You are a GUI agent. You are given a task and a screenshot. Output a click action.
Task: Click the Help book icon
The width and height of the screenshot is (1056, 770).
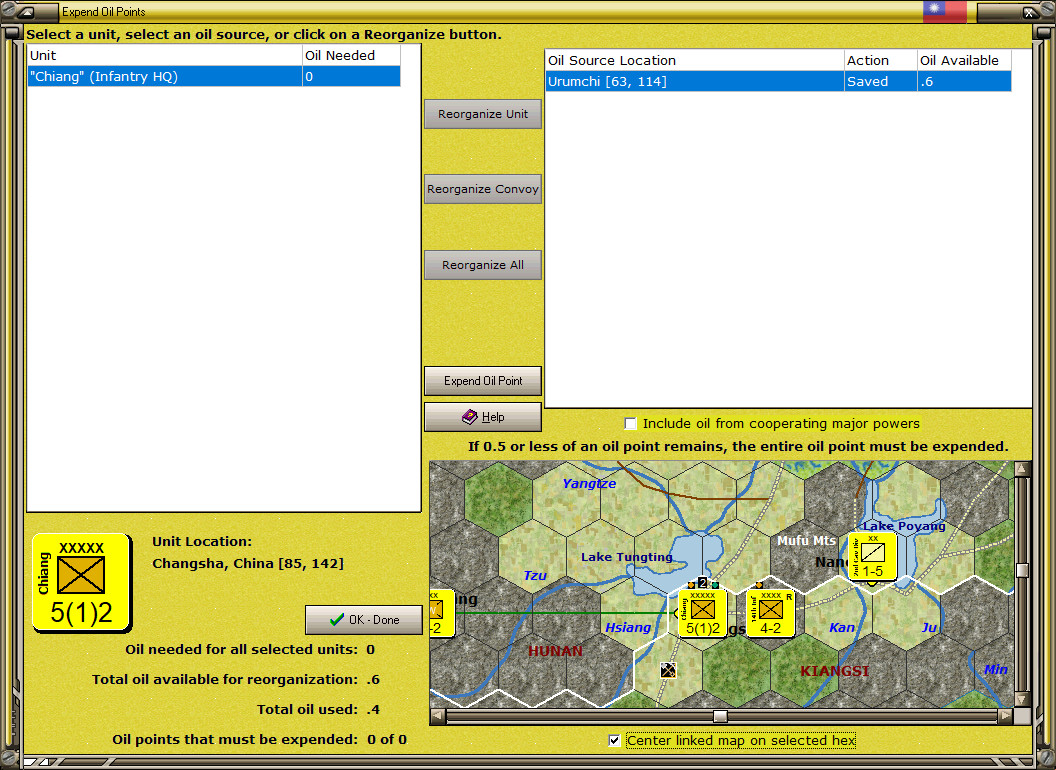469,417
